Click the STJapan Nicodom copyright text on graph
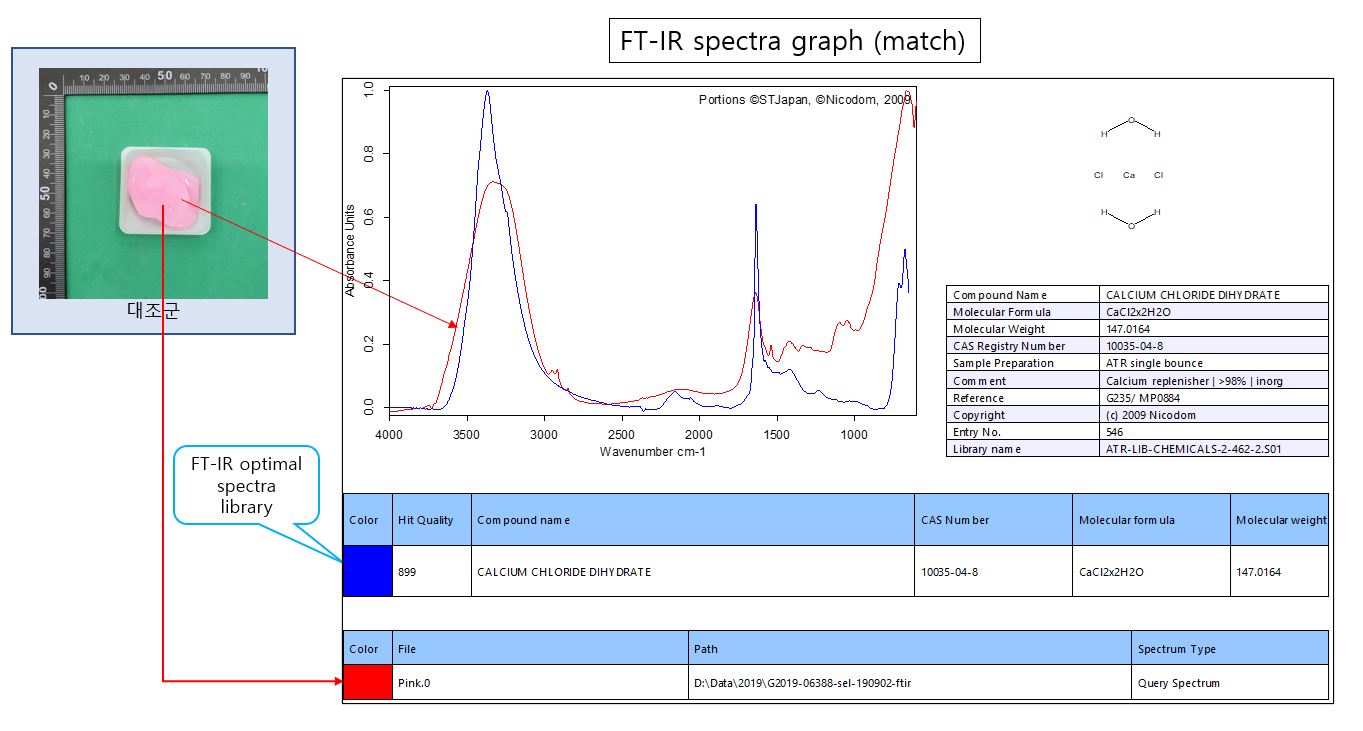The image size is (1363, 731). coord(804,100)
